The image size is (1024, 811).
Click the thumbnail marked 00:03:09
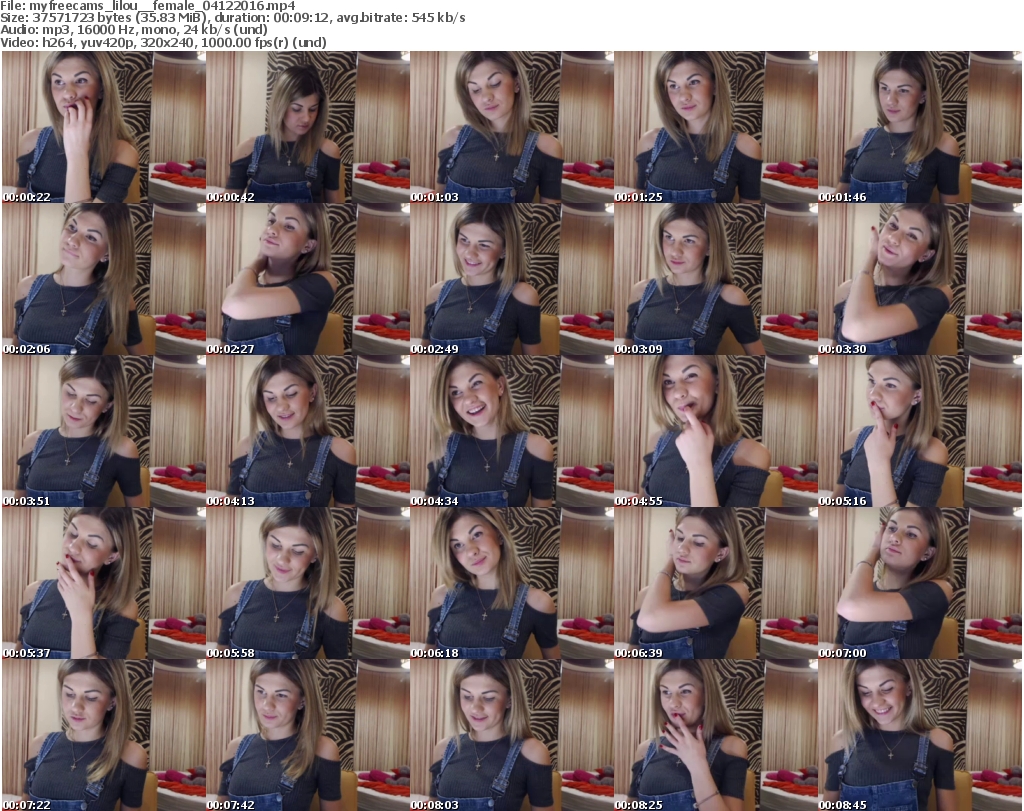click(715, 279)
